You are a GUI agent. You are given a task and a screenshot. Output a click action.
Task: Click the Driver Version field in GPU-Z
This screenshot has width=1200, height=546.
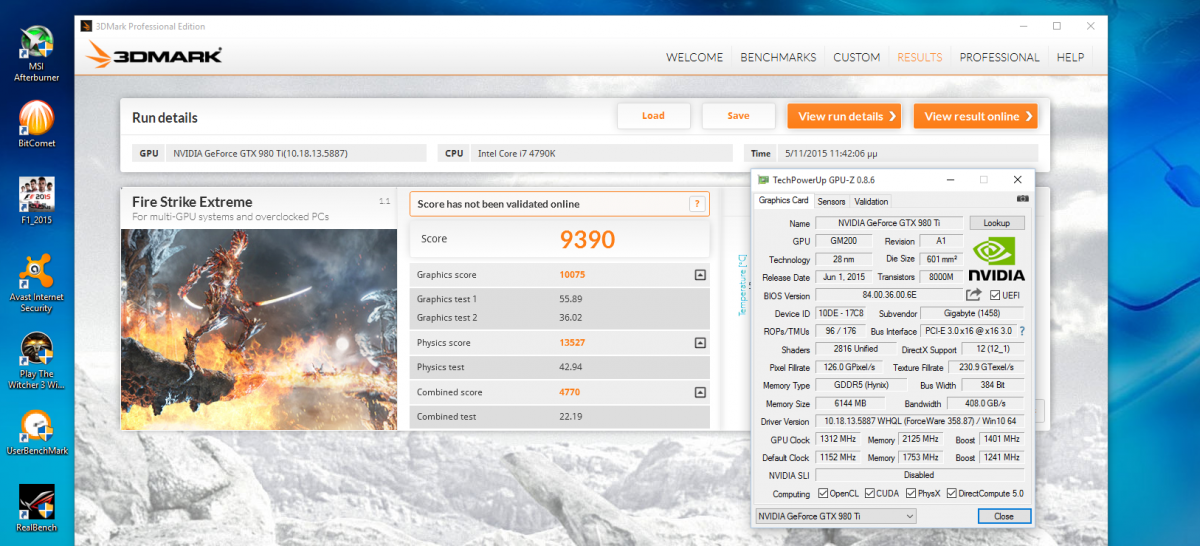tap(920, 421)
